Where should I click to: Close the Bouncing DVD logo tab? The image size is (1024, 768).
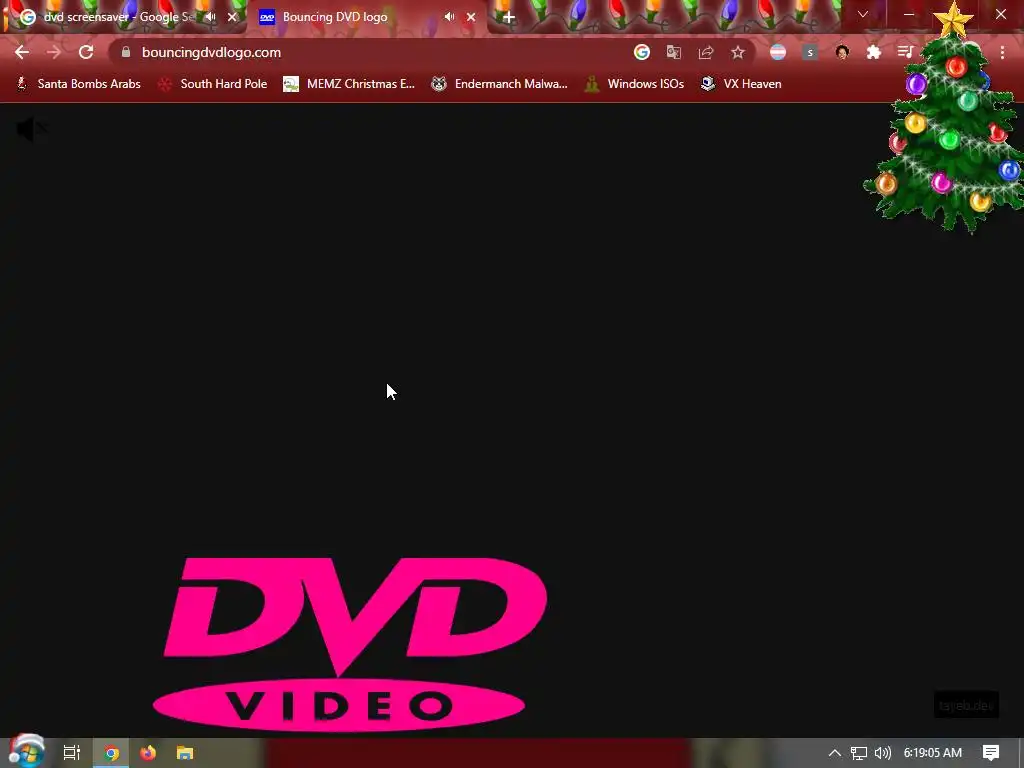coord(471,17)
